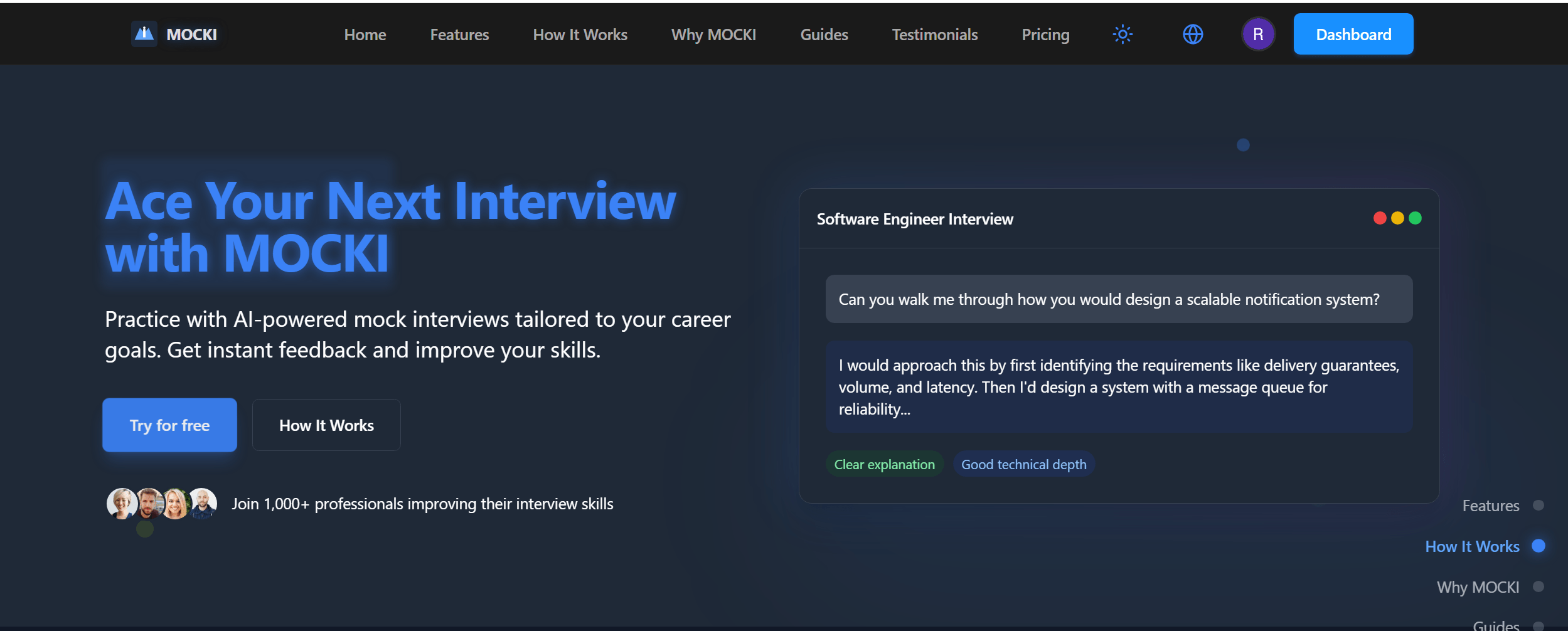The height and width of the screenshot is (631, 1568).
Task: Select Why MOCKI side navigation dot
Action: pos(1538,587)
